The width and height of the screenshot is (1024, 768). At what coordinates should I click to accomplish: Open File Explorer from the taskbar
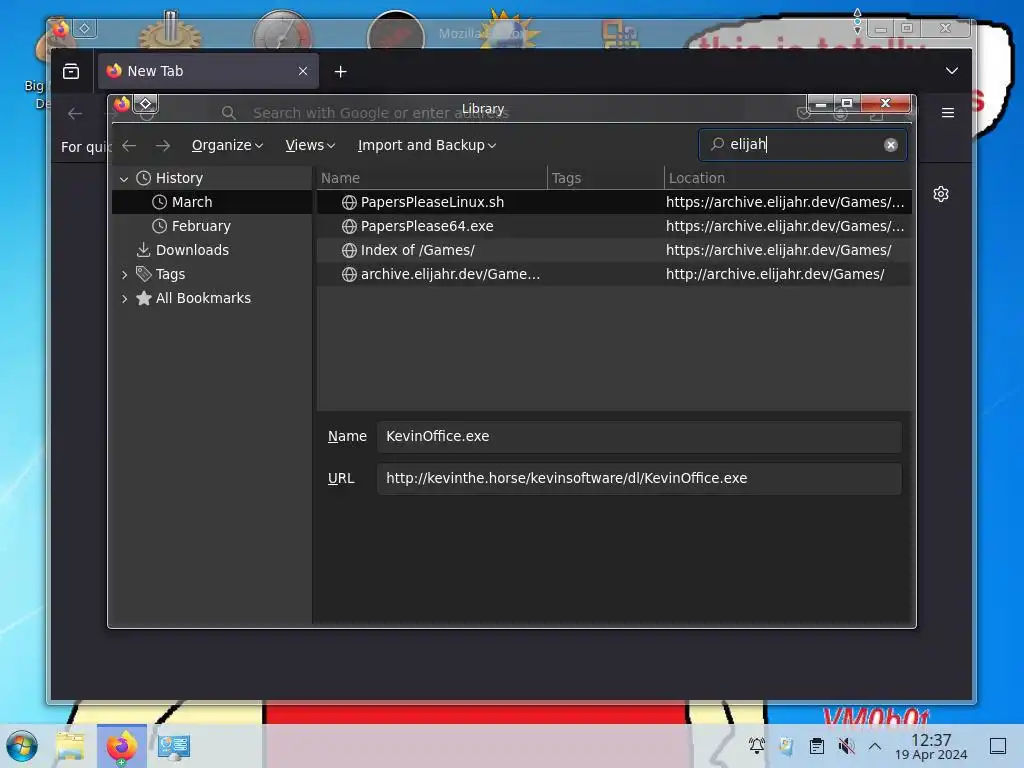[x=70, y=746]
